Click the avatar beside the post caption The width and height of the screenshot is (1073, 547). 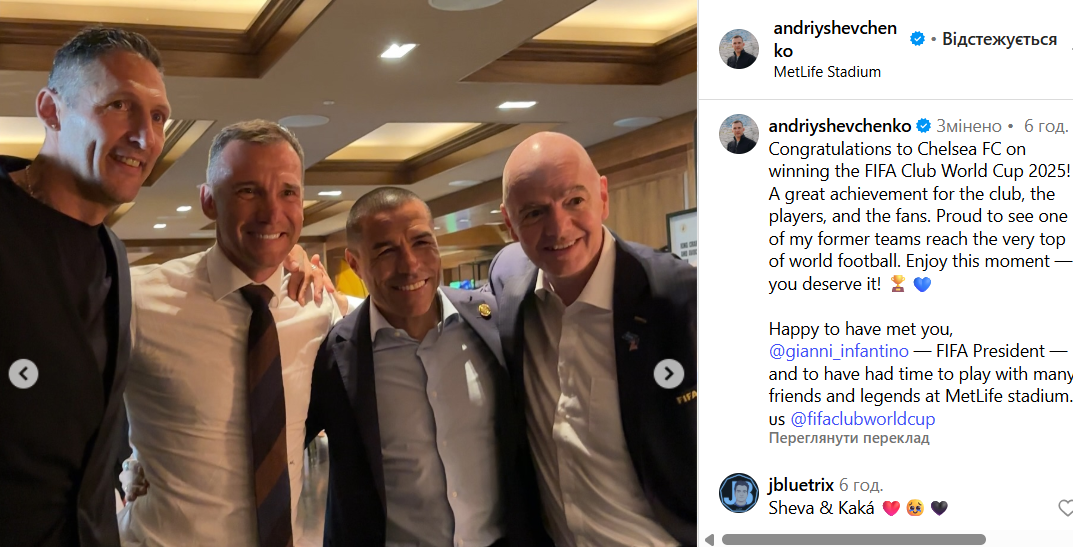(739, 134)
